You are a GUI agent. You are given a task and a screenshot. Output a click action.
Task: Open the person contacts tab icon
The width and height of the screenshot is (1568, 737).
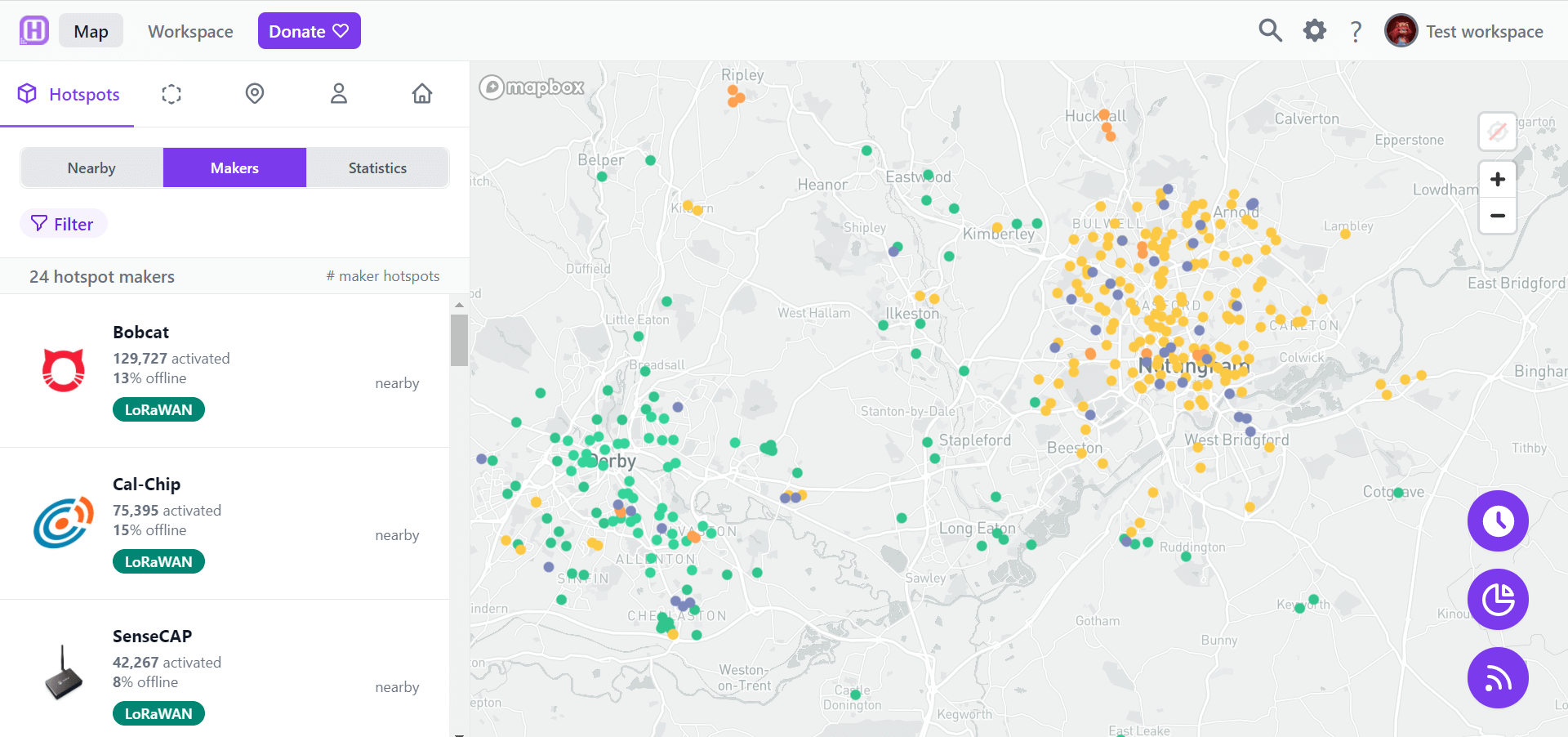click(x=339, y=94)
